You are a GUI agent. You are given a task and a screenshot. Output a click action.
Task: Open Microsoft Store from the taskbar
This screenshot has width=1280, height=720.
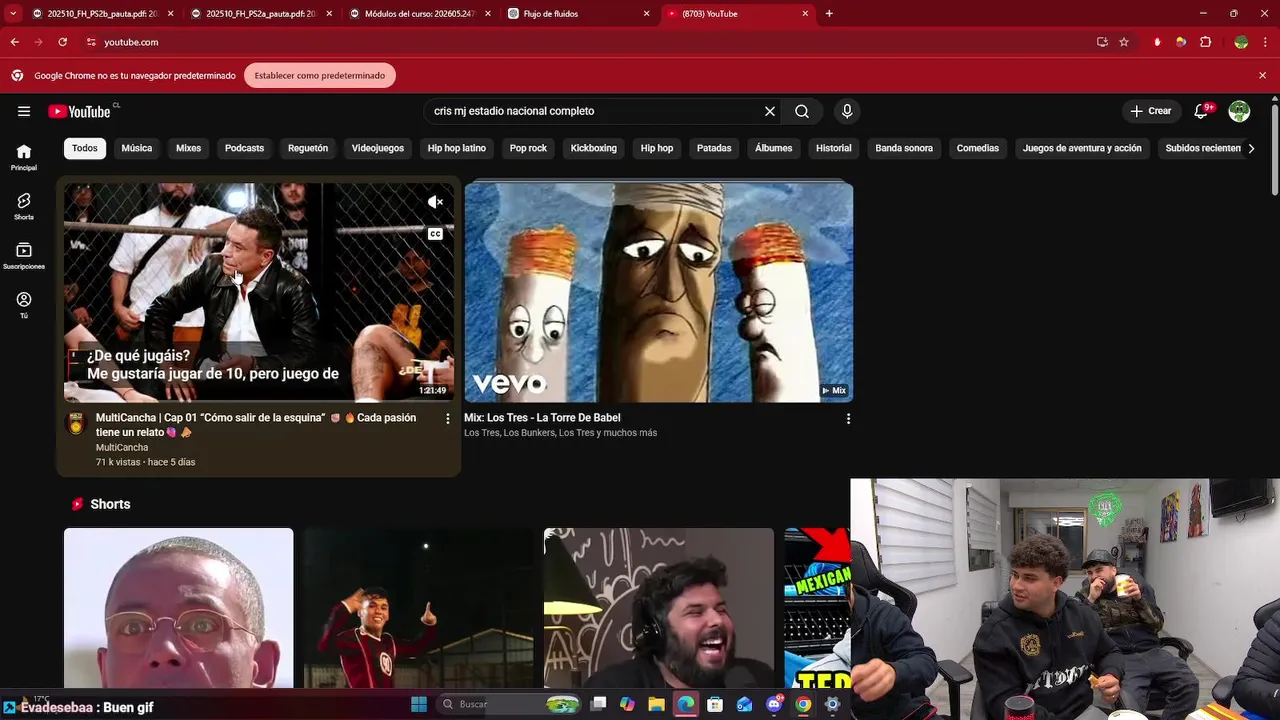(715, 704)
